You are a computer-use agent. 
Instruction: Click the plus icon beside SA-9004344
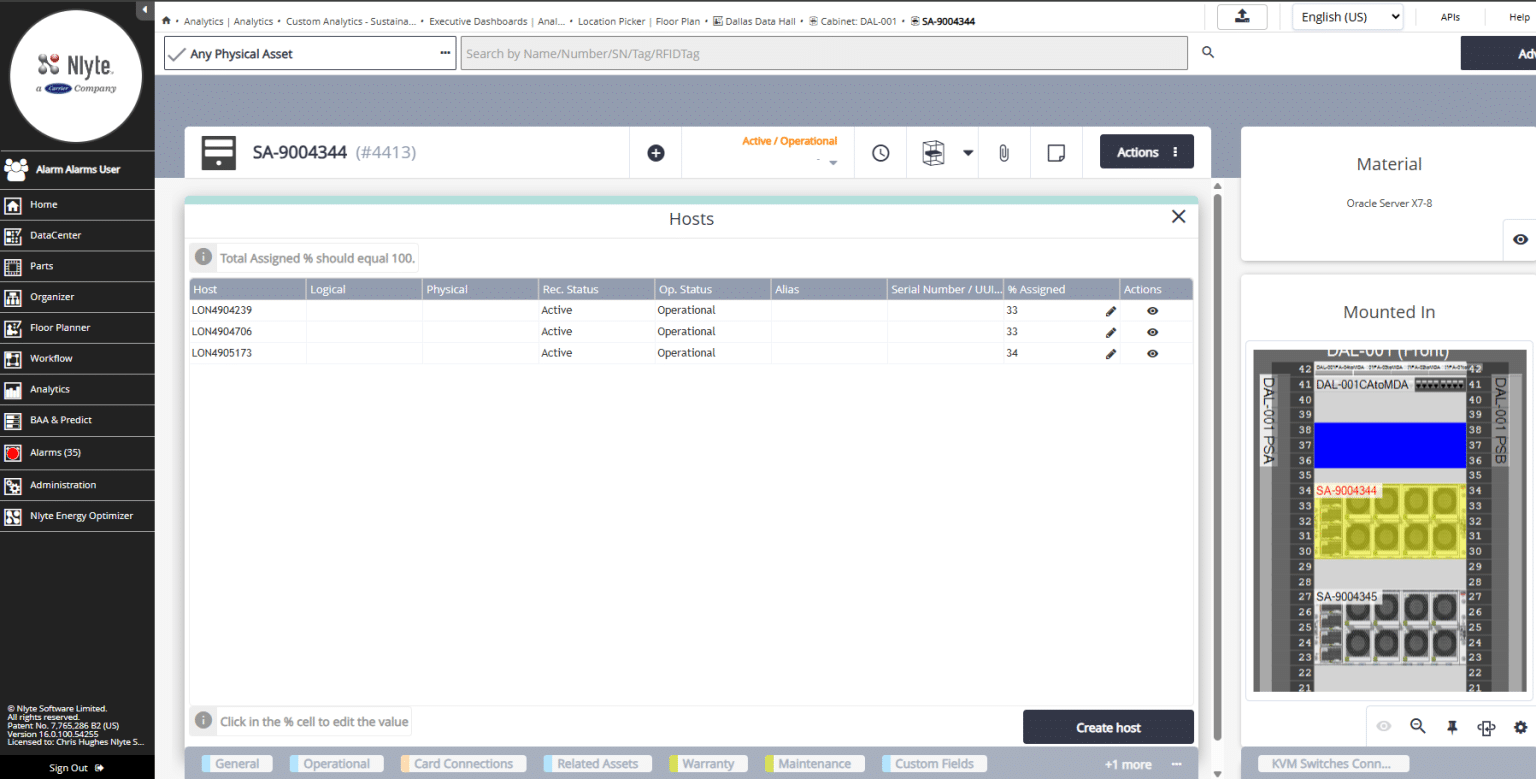655,152
